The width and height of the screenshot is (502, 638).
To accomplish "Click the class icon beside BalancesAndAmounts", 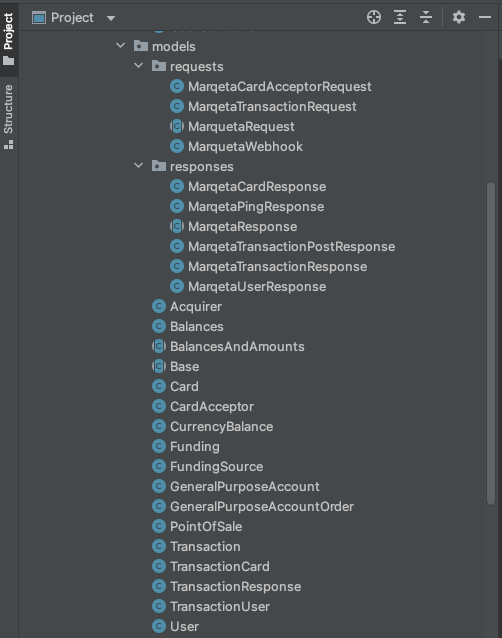I will coord(159,346).
